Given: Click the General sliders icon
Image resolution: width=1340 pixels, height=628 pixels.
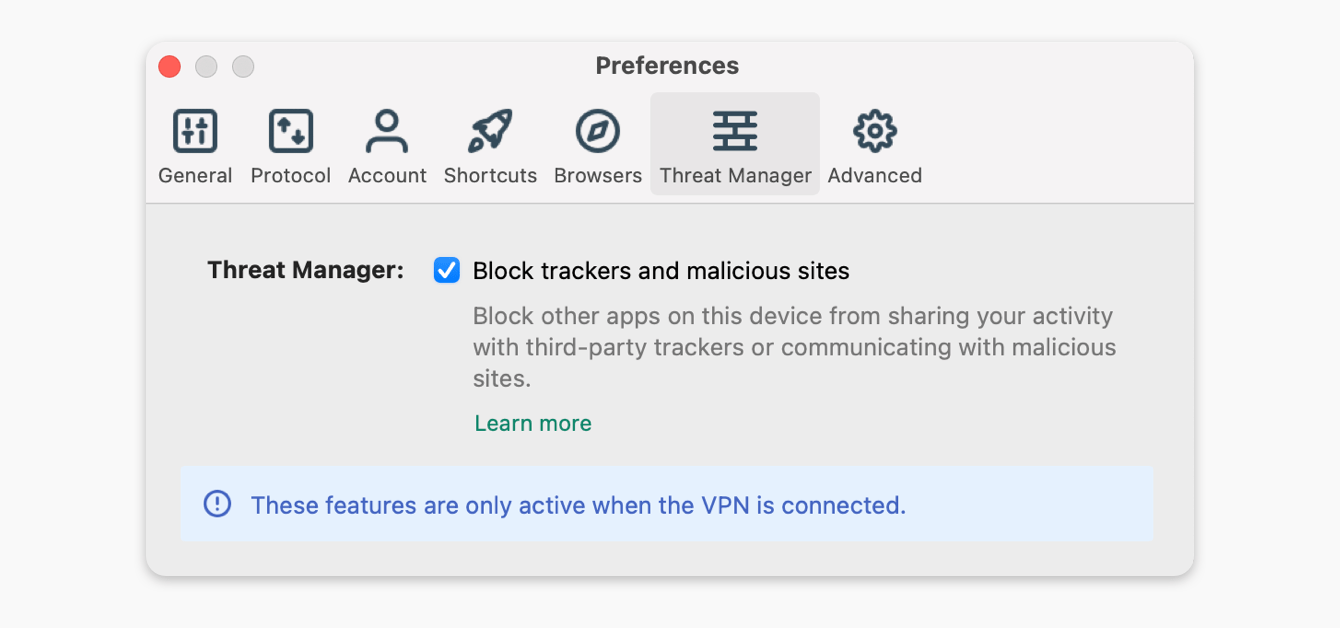Looking at the screenshot, I should click(x=195, y=130).
